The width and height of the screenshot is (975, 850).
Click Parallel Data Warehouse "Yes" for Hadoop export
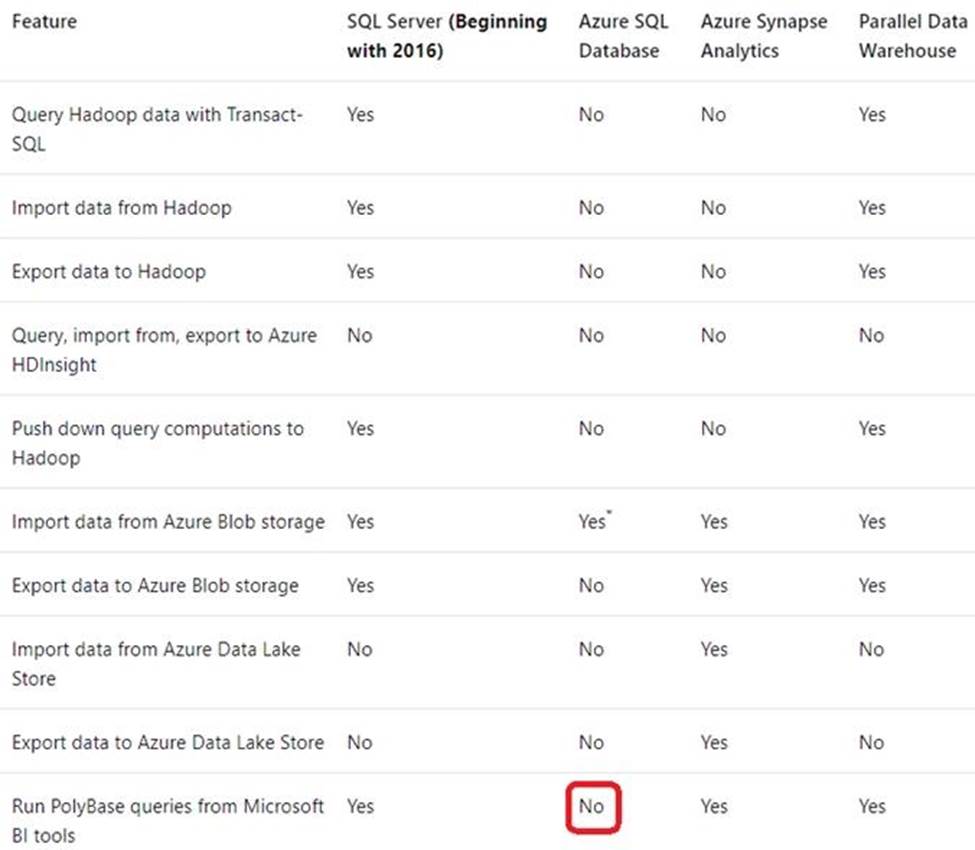[x=872, y=272]
